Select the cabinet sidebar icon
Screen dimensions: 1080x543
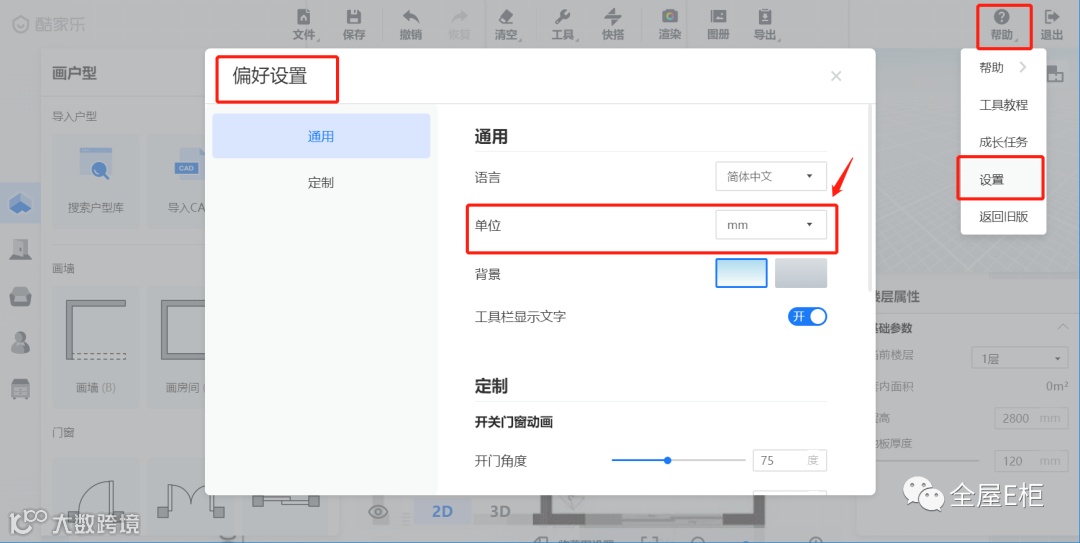[x=20, y=389]
